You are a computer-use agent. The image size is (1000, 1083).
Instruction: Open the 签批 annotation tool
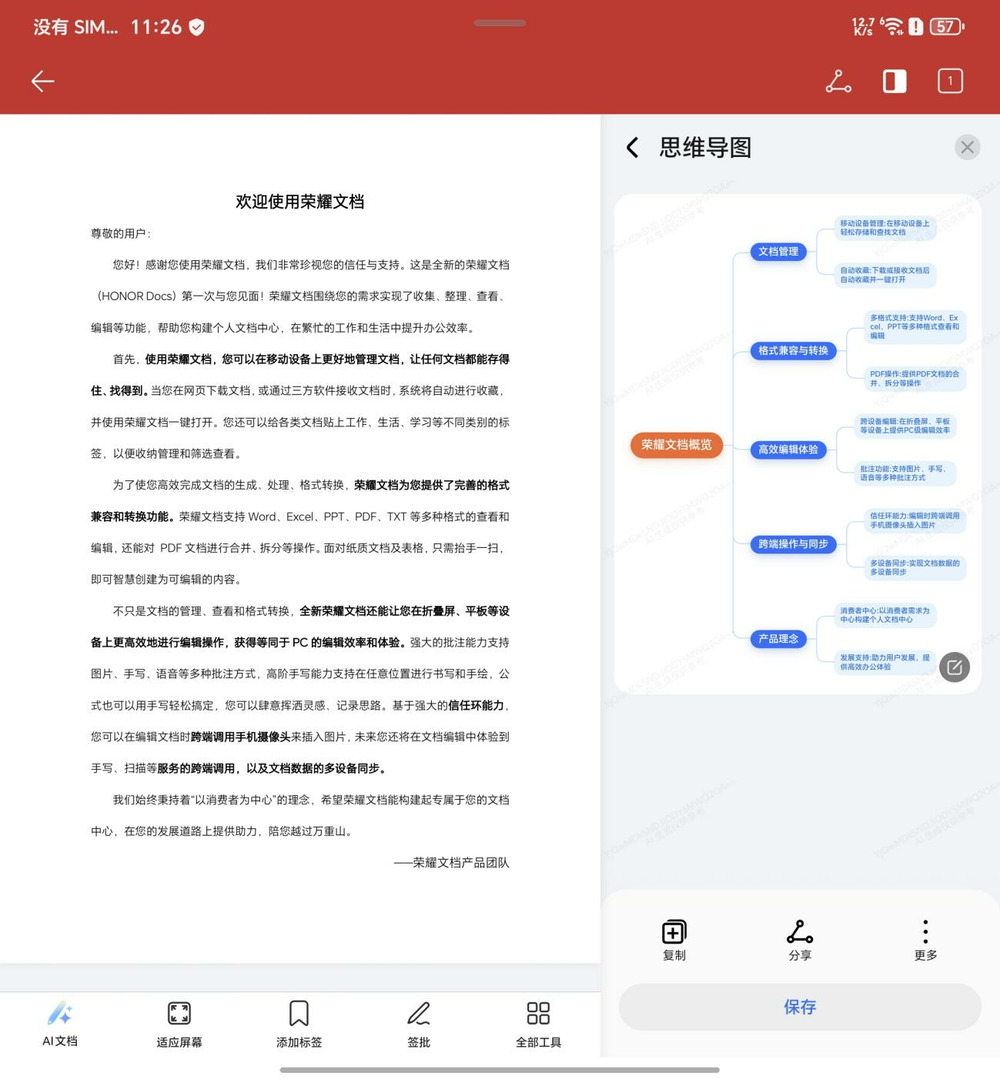[419, 1024]
